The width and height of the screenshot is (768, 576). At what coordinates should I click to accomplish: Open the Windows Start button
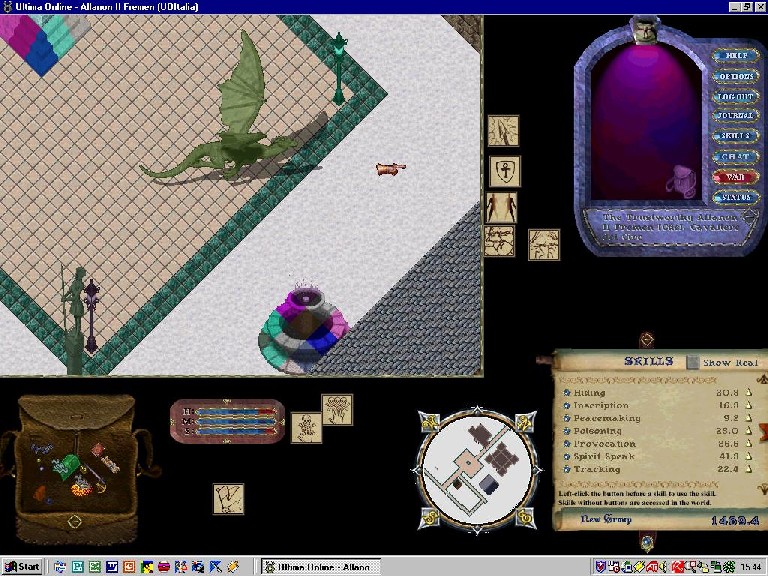click(22, 567)
